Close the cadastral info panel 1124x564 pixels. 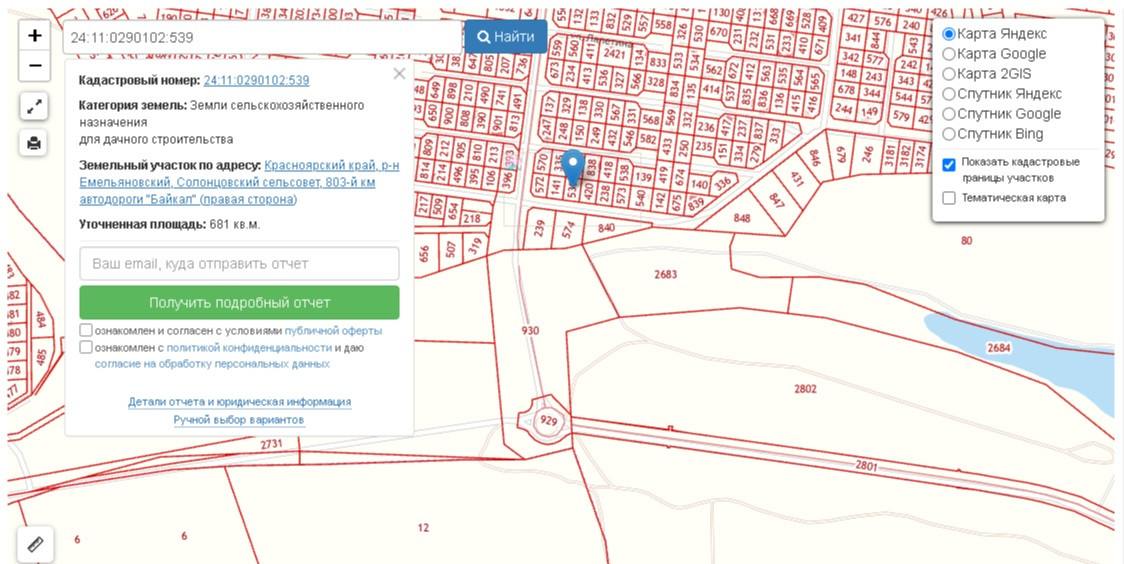pos(399,74)
